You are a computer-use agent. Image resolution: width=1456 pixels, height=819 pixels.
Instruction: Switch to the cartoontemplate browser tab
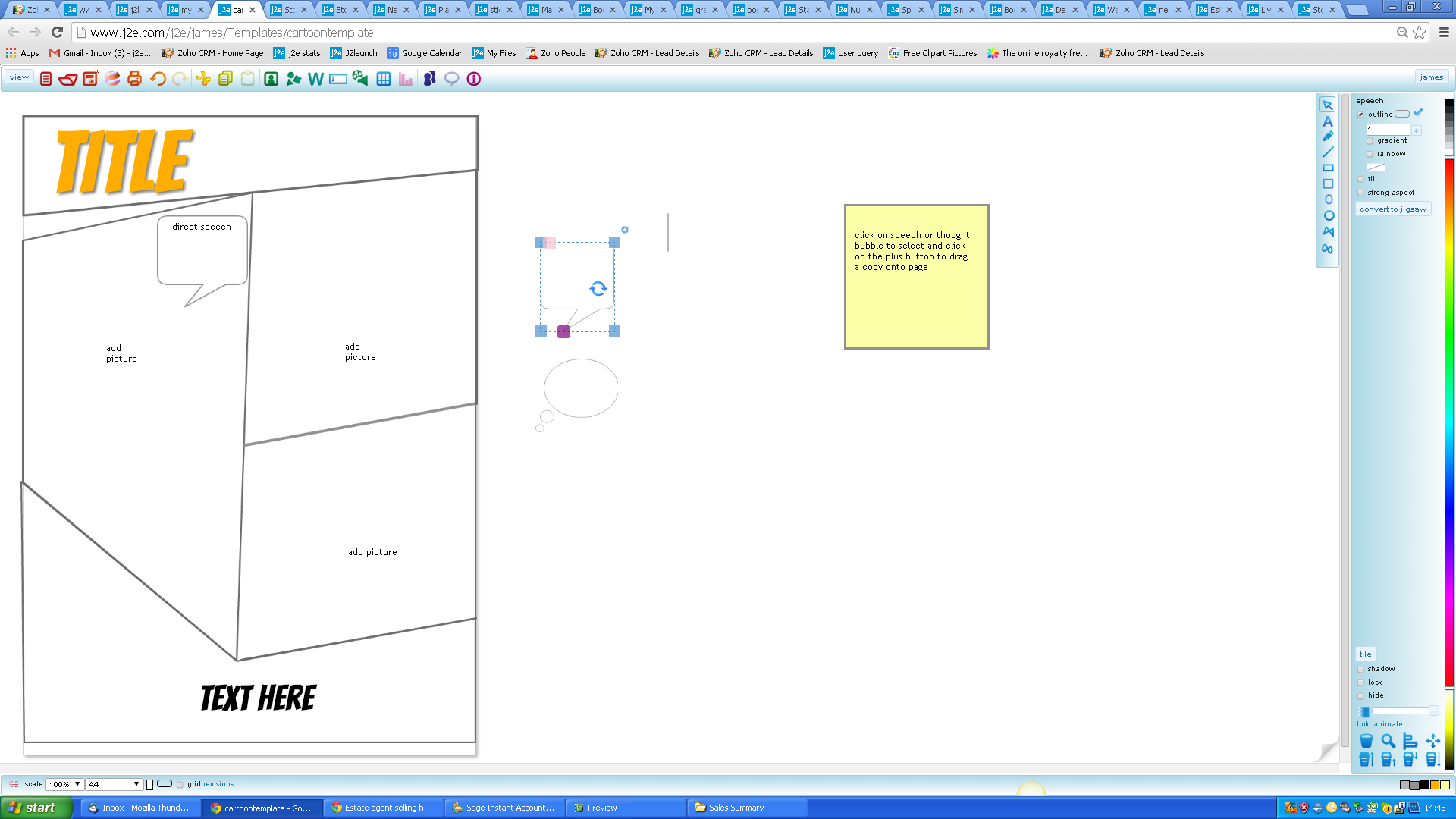pyautogui.click(x=236, y=10)
